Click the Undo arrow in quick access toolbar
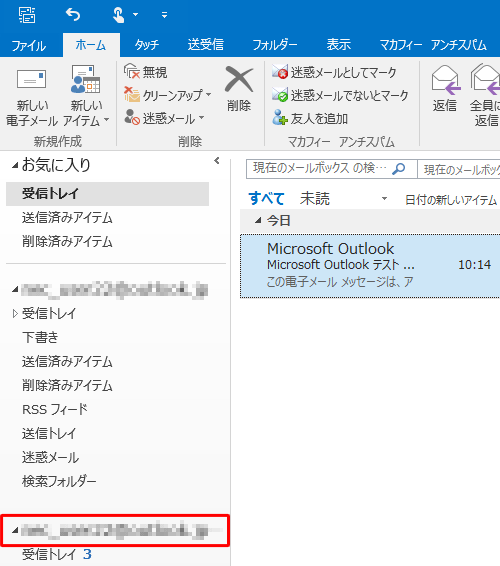The height and width of the screenshot is (566, 500). (x=73, y=15)
